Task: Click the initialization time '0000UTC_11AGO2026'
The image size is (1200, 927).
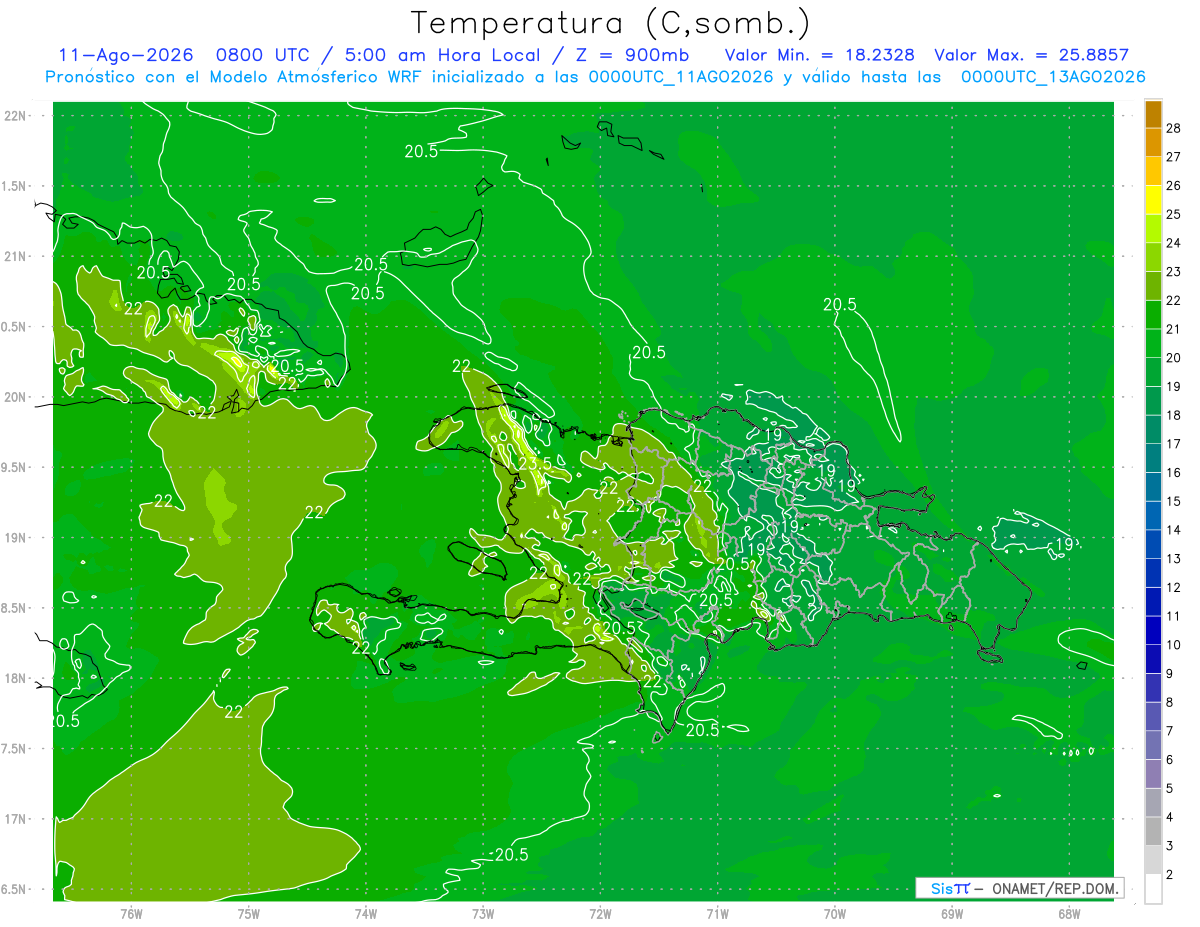Action: point(681,77)
